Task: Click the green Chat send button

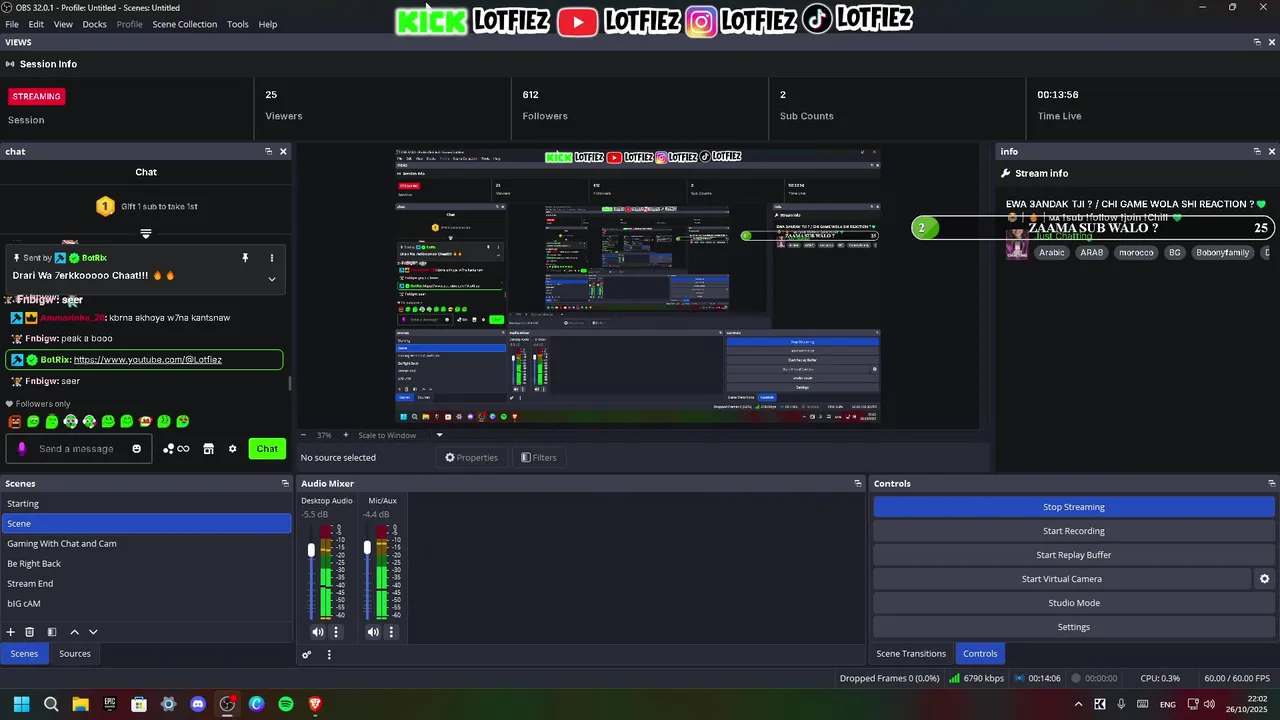Action: pyautogui.click(x=267, y=449)
